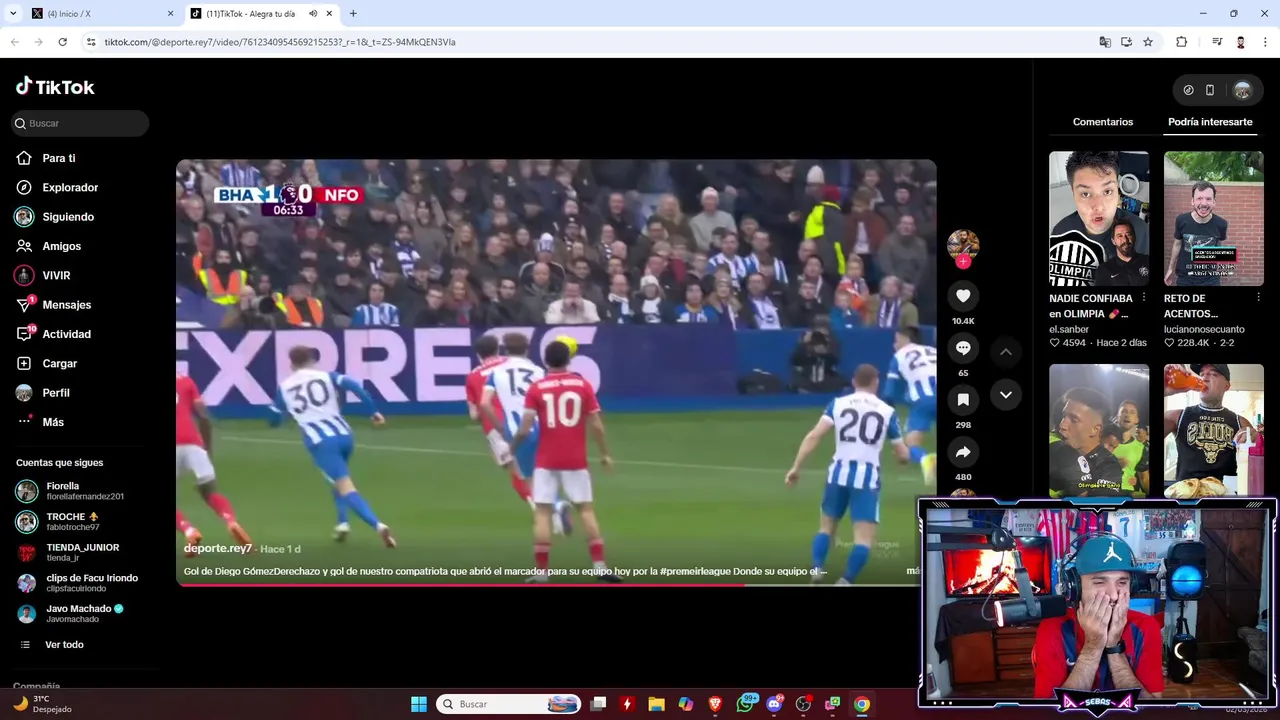Save video with bookmark icon
Image resolution: width=1280 pixels, height=720 pixels.
pos(963,400)
